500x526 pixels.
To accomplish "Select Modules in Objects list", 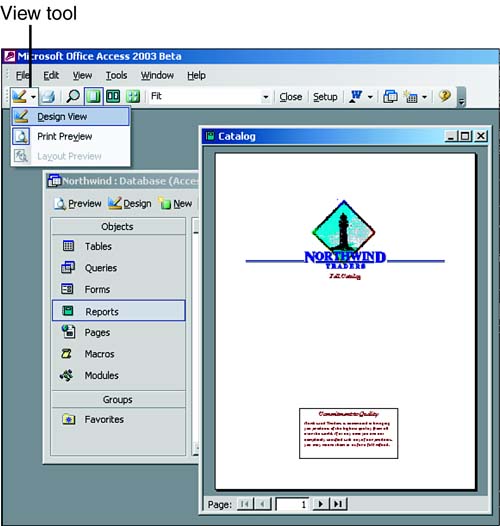I will 118,375.
